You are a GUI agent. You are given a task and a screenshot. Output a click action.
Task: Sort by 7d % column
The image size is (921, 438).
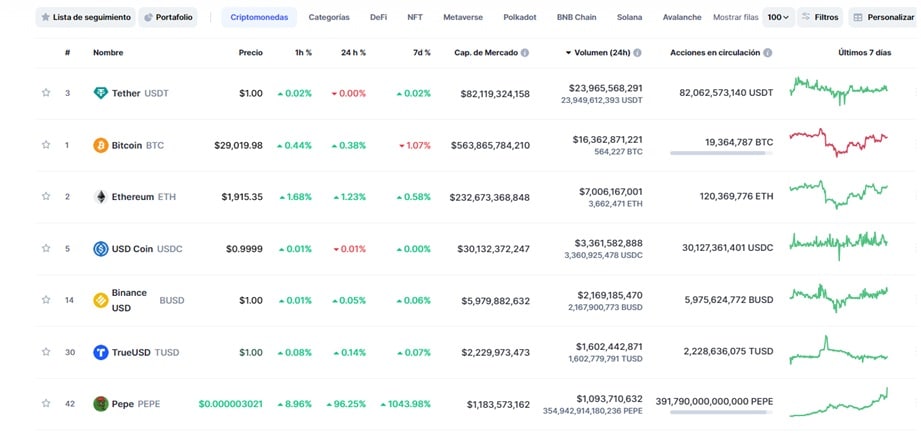(x=422, y=53)
